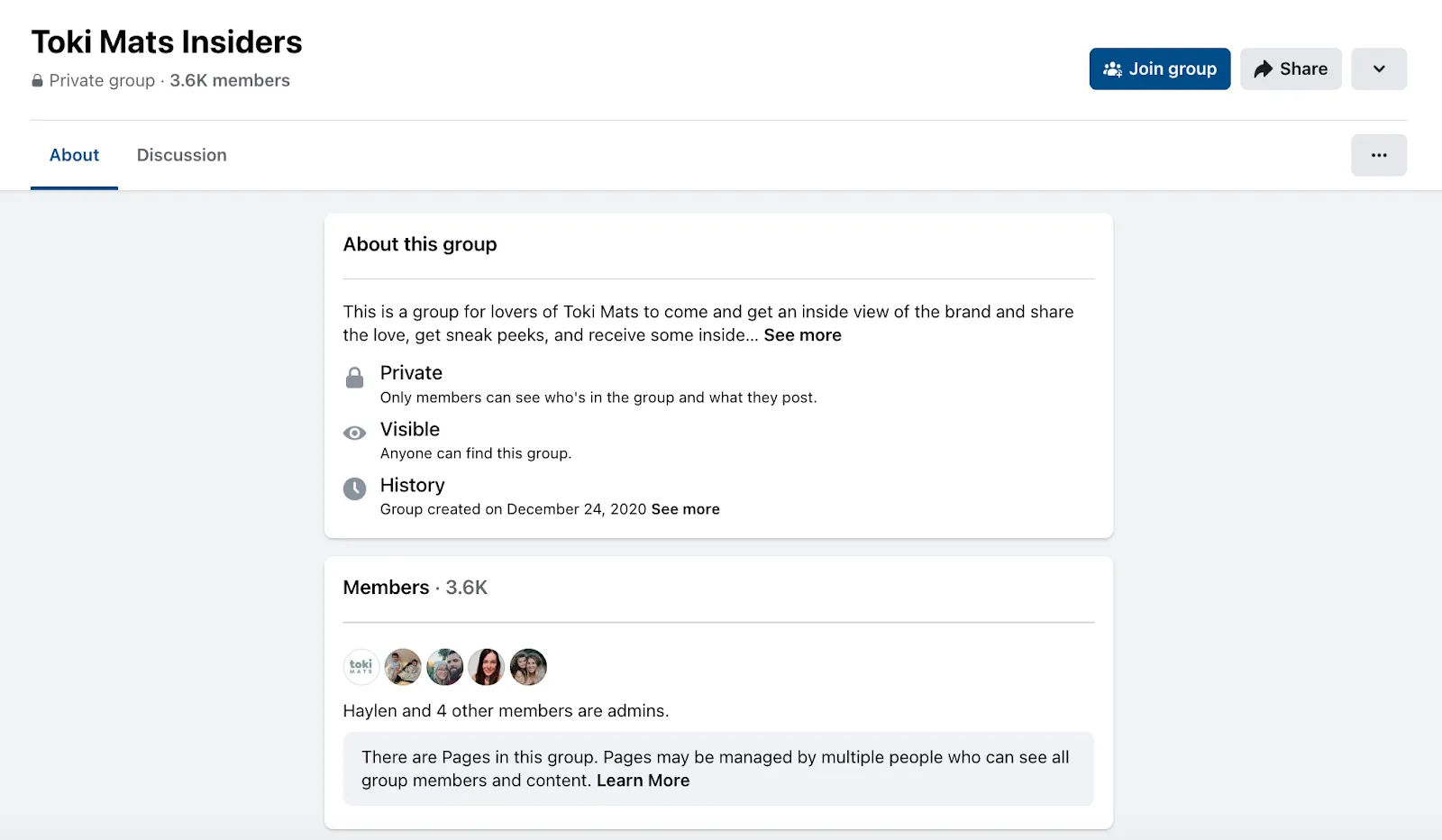The width and height of the screenshot is (1442, 840).
Task: Click the History heading
Action: tap(413, 485)
